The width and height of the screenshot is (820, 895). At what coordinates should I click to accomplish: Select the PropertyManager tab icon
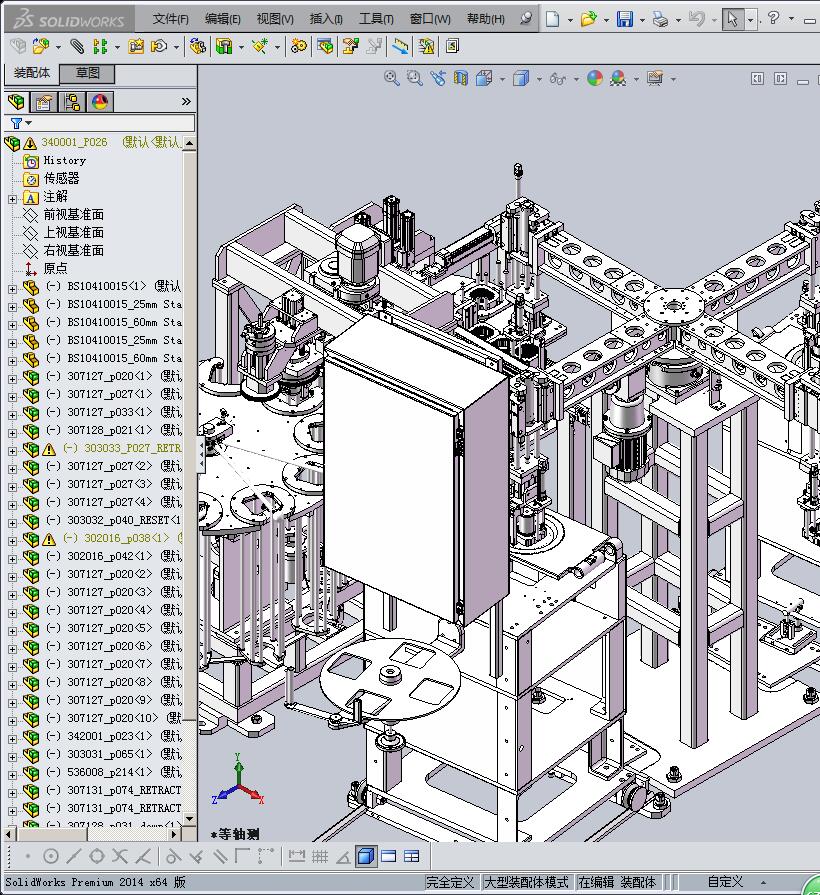click(x=44, y=102)
